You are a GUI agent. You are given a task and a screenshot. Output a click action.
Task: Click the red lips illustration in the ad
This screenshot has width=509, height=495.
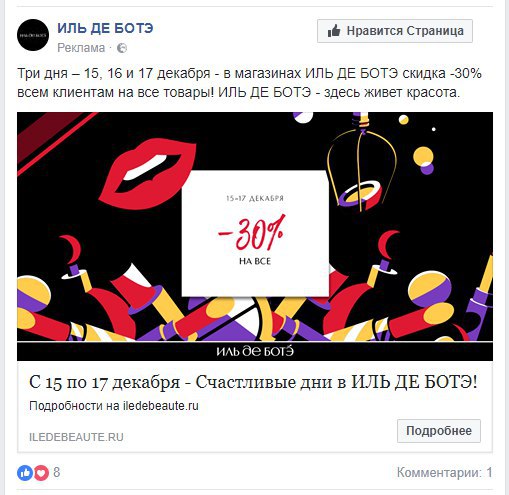tap(147, 174)
